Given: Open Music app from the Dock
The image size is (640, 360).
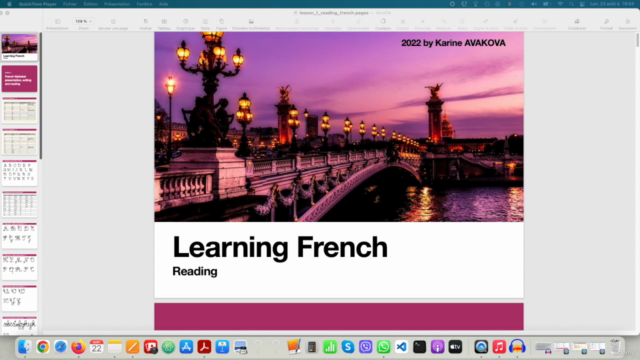Looking at the screenshot, I should pyautogui.click(x=499, y=347).
